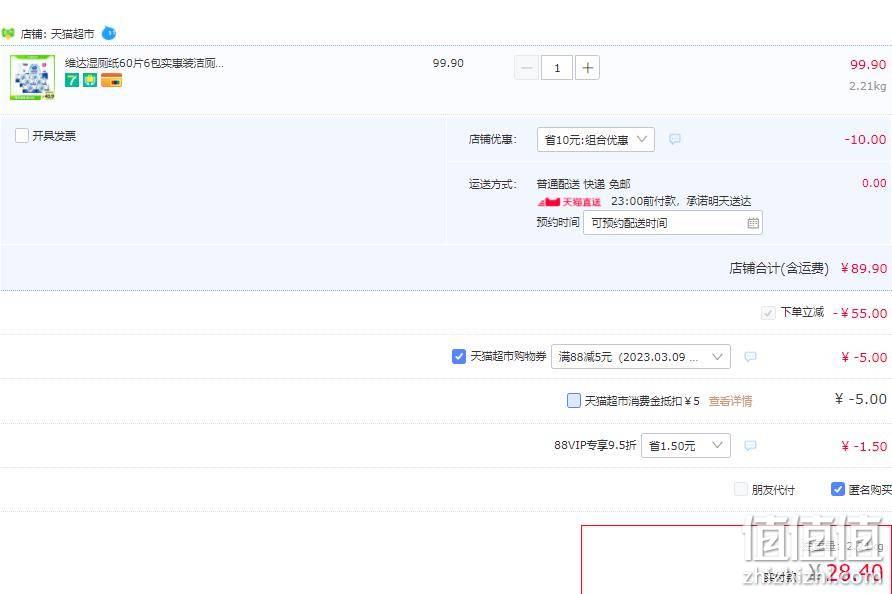Click the 88VIP专享9.5折 label

point(595,446)
